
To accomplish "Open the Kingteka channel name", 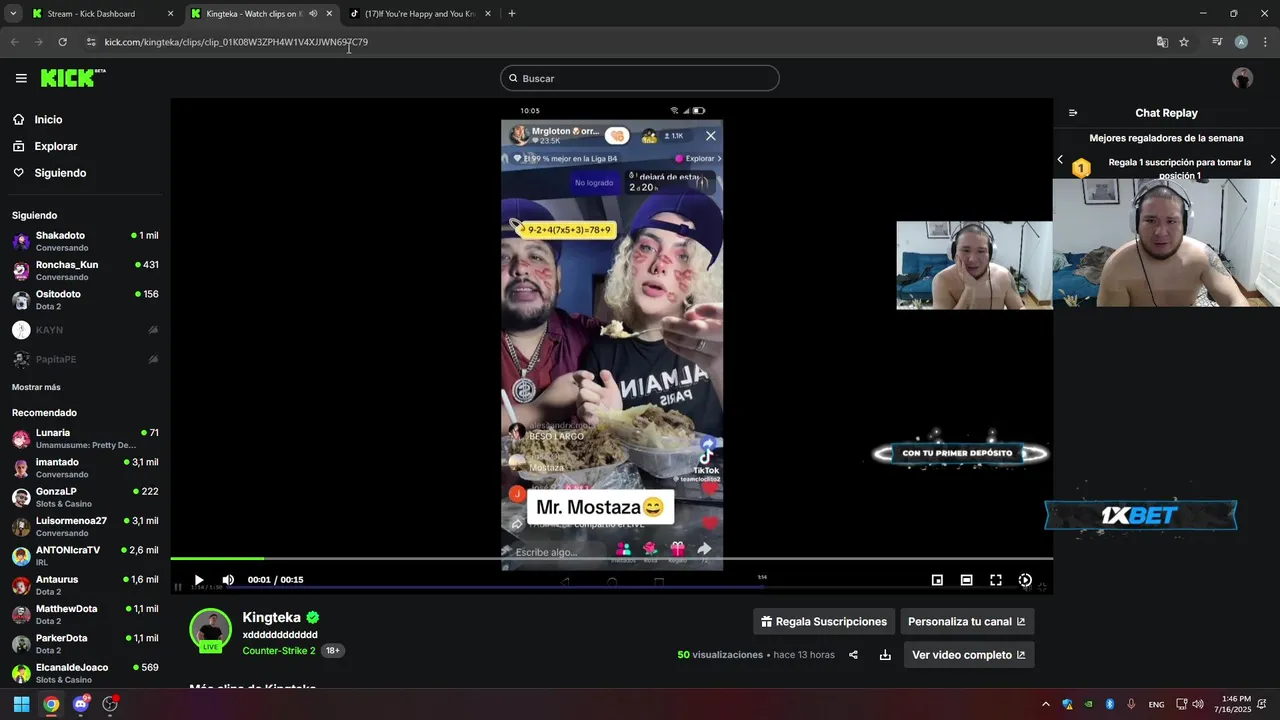I will 272,618.
